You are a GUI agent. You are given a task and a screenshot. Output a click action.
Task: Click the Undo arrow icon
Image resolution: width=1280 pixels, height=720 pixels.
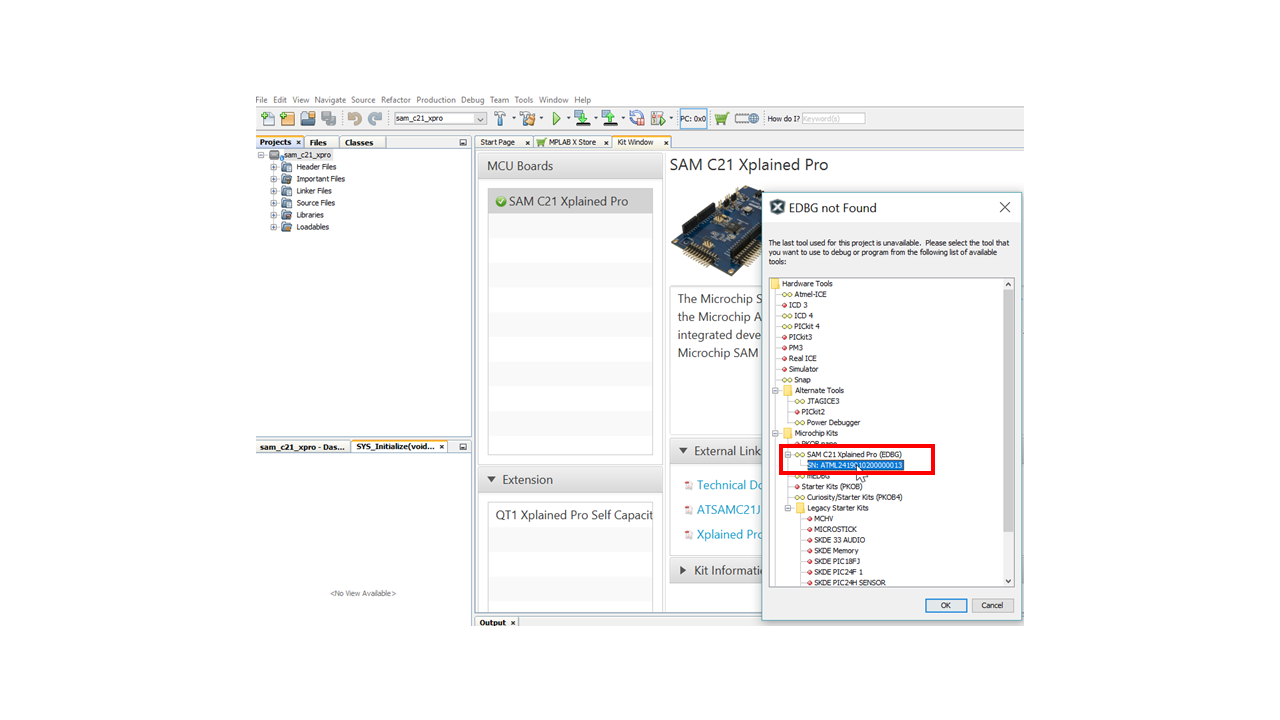[x=354, y=118]
